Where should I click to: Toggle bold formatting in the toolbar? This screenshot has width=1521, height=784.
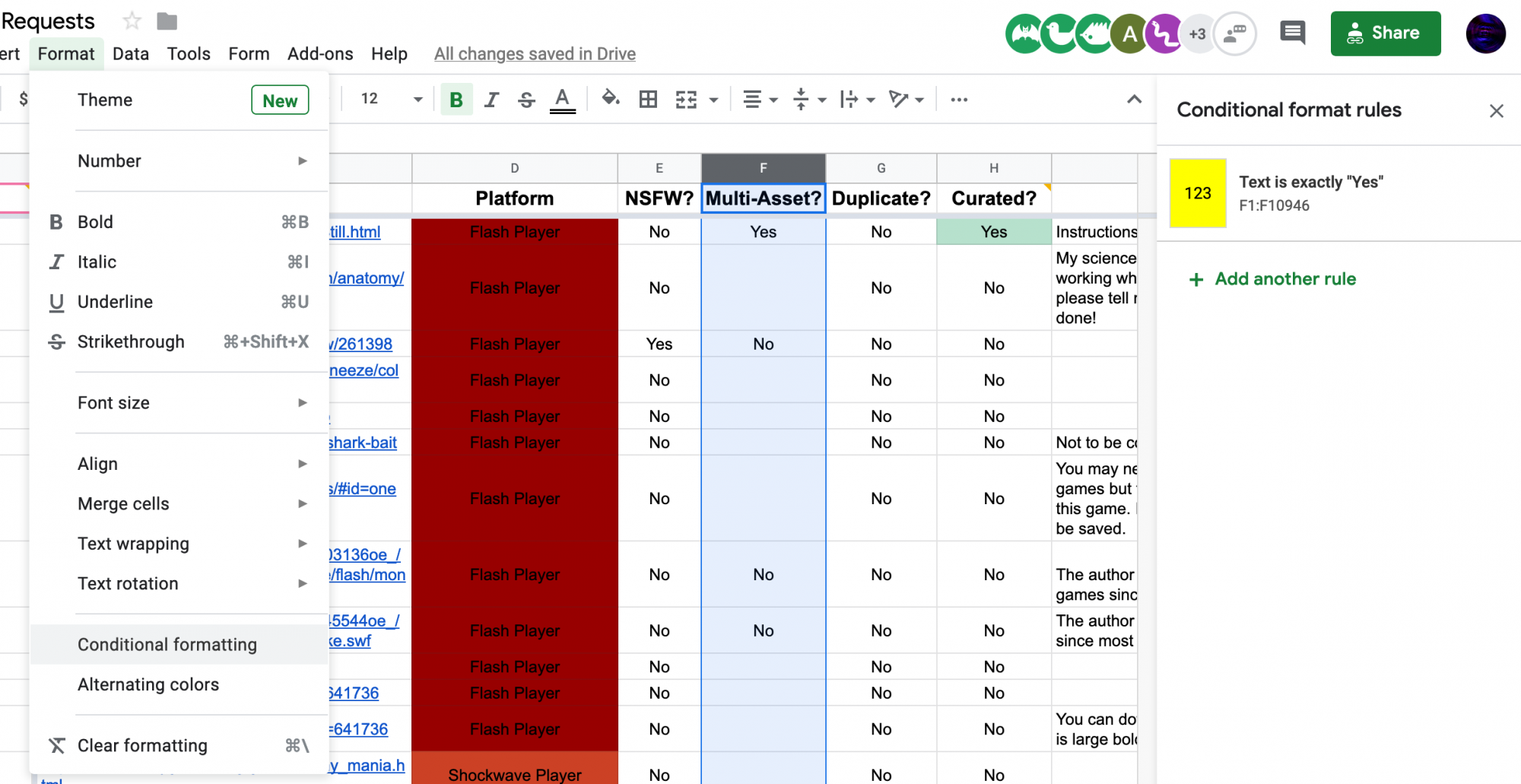coord(455,99)
